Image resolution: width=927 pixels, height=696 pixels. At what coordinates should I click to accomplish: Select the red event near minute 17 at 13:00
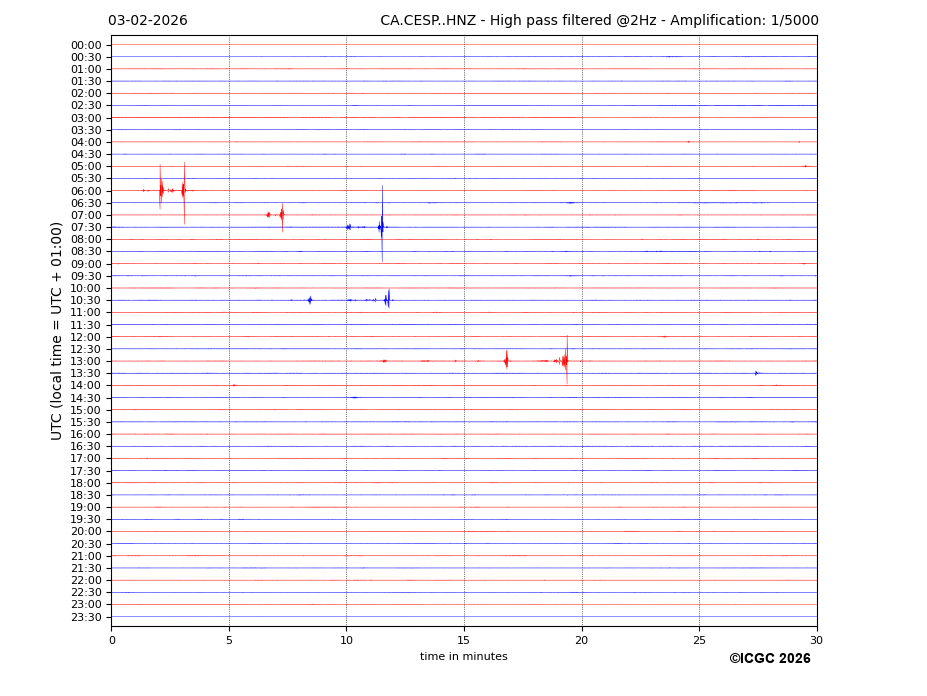pyautogui.click(x=506, y=360)
